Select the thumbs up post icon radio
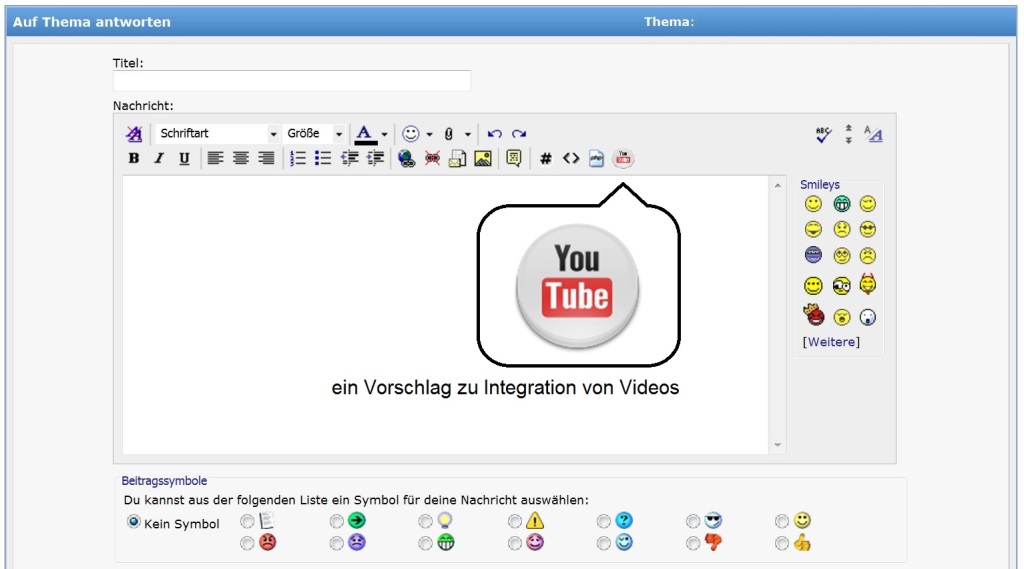1024x569 pixels. point(782,544)
